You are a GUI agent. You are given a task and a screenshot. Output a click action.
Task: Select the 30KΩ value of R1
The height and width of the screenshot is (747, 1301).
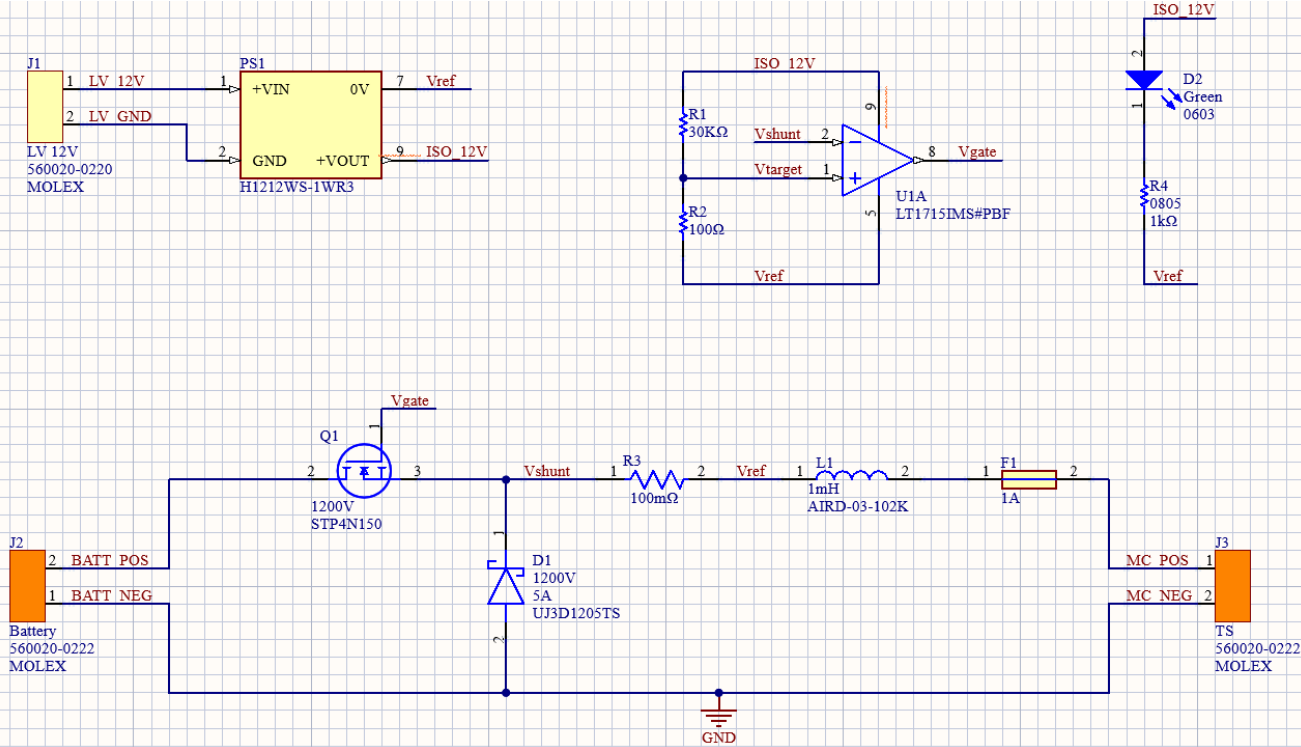(x=708, y=132)
